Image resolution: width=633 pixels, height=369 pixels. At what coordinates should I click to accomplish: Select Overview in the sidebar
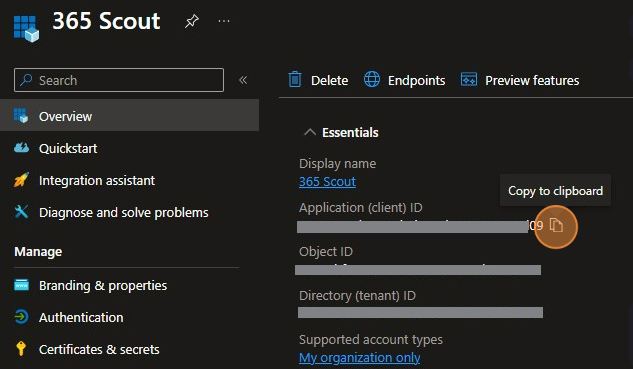[129, 116]
